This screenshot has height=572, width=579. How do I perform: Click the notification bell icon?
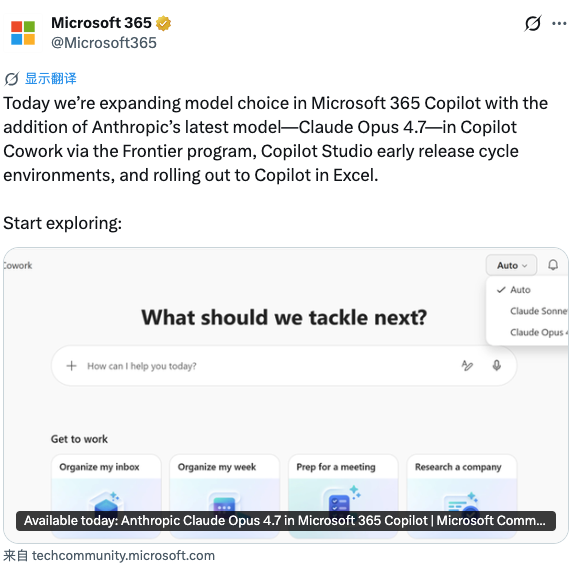pyautogui.click(x=553, y=265)
